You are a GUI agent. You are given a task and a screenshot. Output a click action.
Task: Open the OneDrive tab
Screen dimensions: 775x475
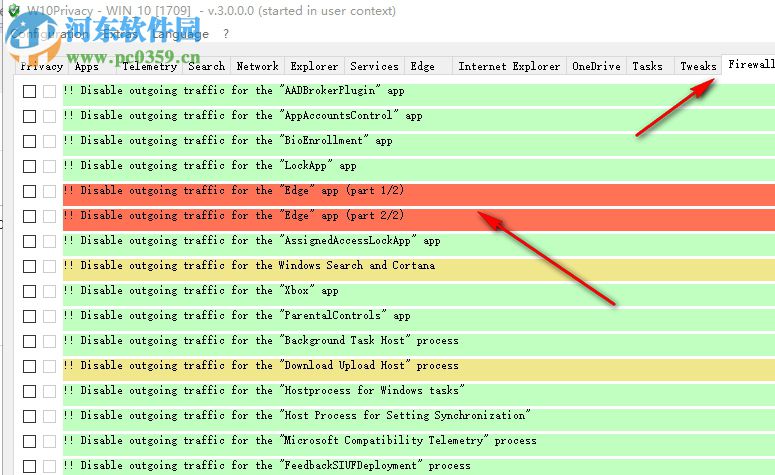point(596,66)
